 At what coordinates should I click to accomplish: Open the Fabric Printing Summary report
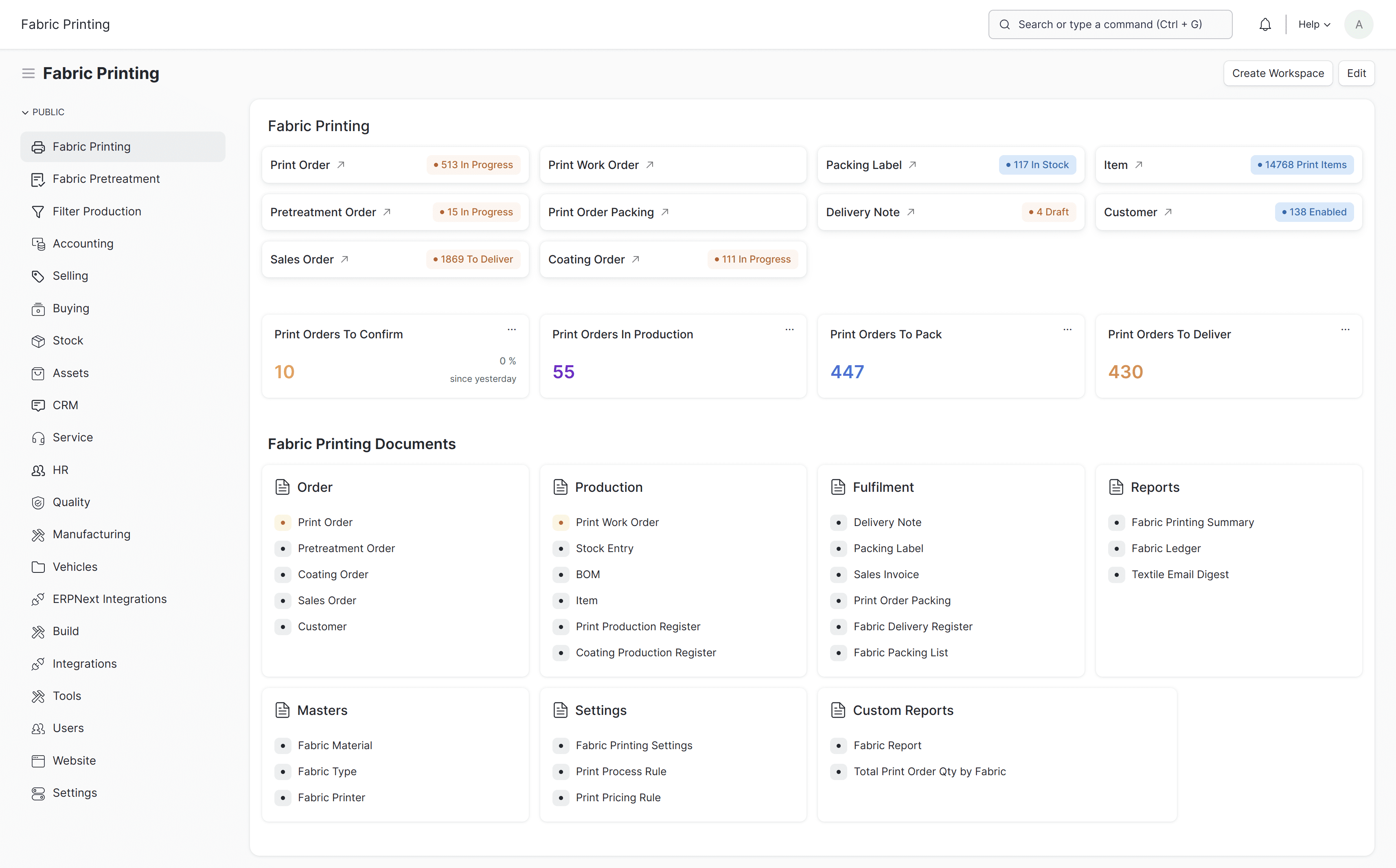click(1192, 522)
